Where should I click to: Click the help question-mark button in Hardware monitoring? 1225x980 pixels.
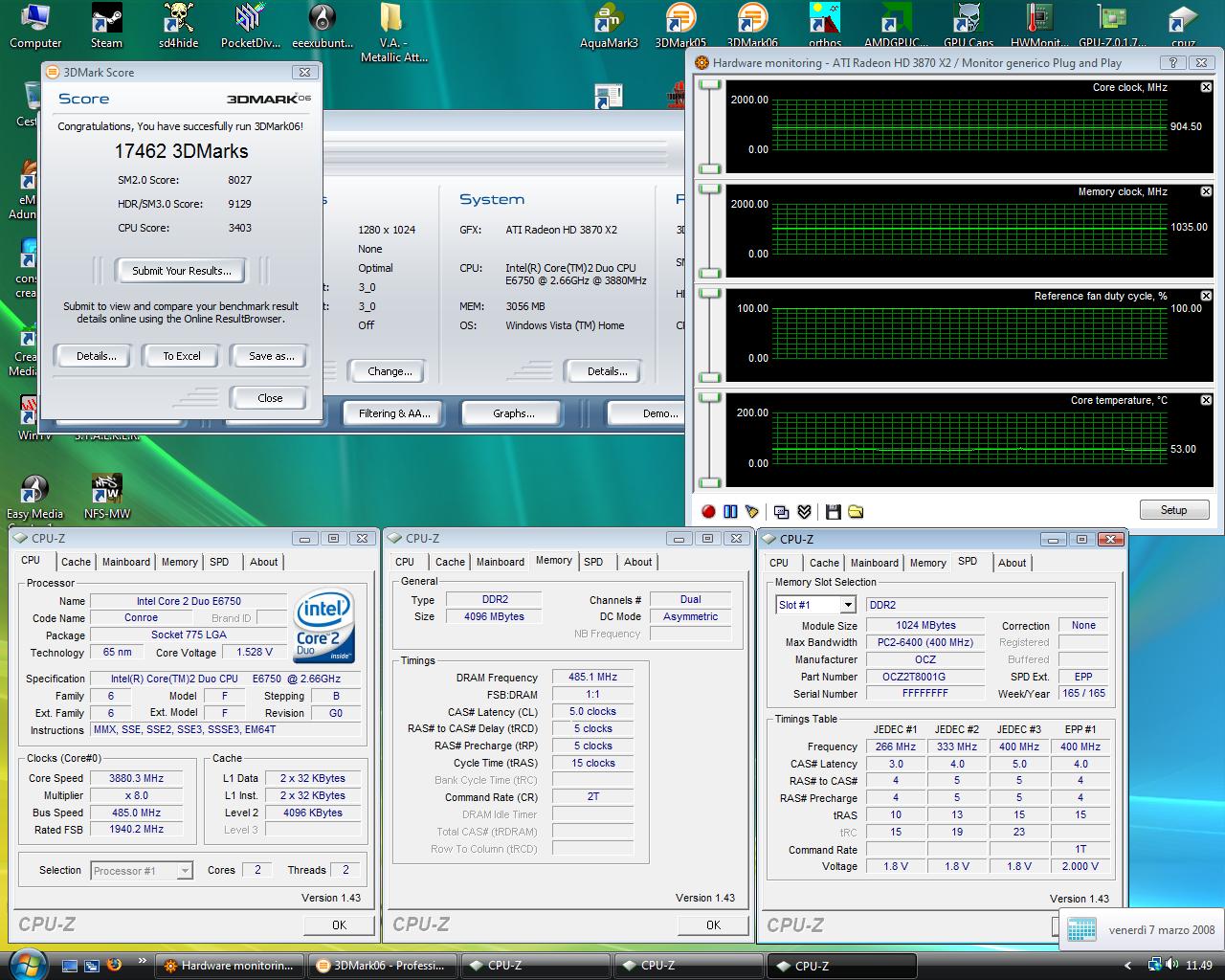1172,62
